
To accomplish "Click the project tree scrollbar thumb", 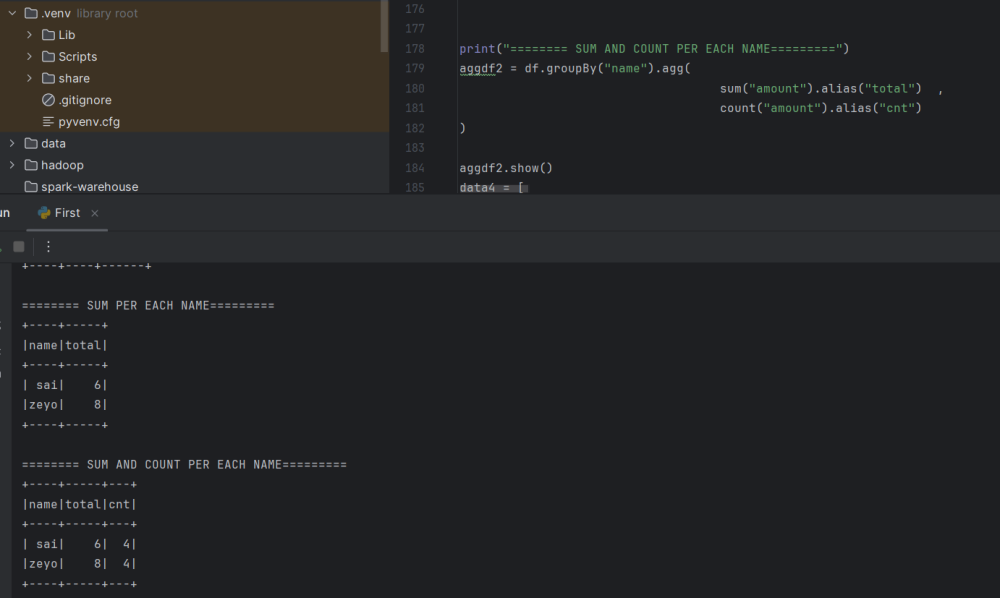I will (x=384, y=26).
